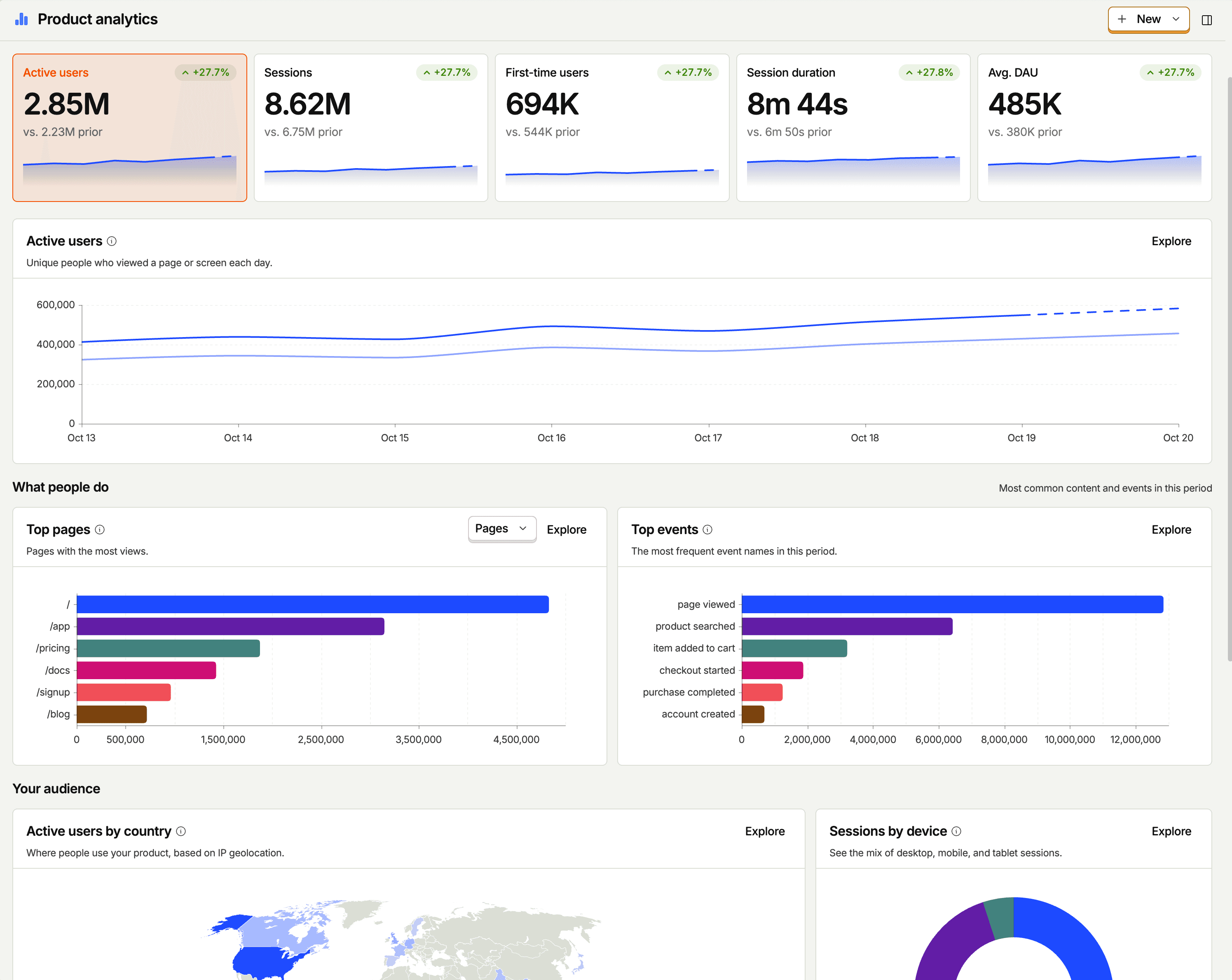Select the Sessions metric card
This screenshot has height=980, width=1232.
[371, 127]
